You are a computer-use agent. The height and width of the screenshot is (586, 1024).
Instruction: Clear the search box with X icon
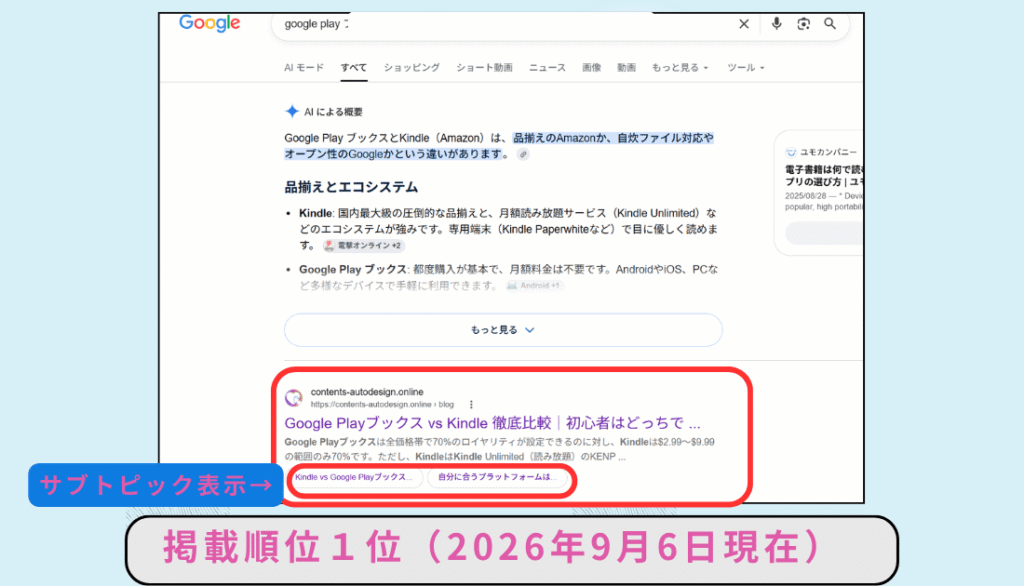point(744,24)
